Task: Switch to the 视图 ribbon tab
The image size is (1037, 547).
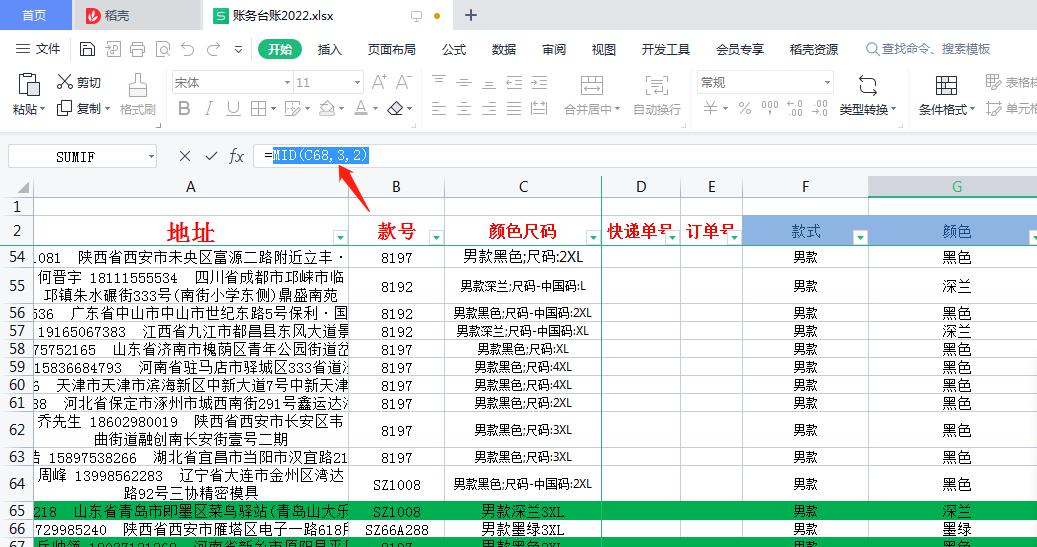Action: point(603,50)
